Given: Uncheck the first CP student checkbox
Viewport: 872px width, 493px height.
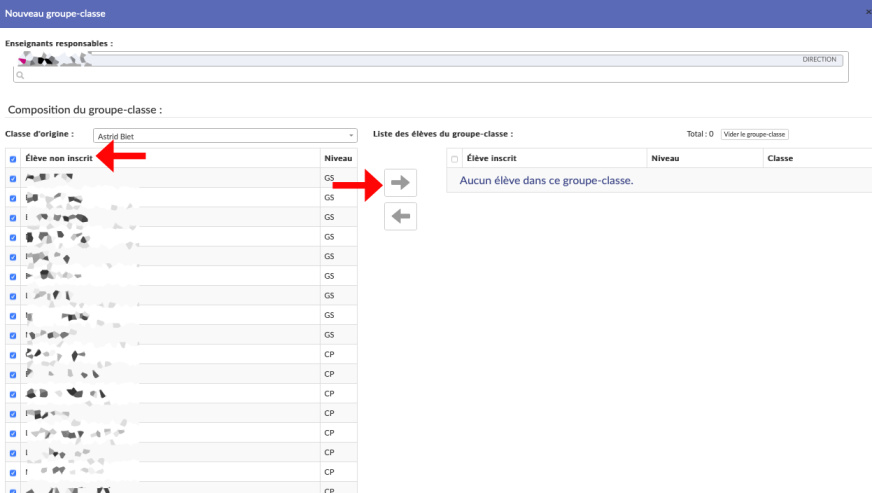Looking at the screenshot, I should 12,355.
